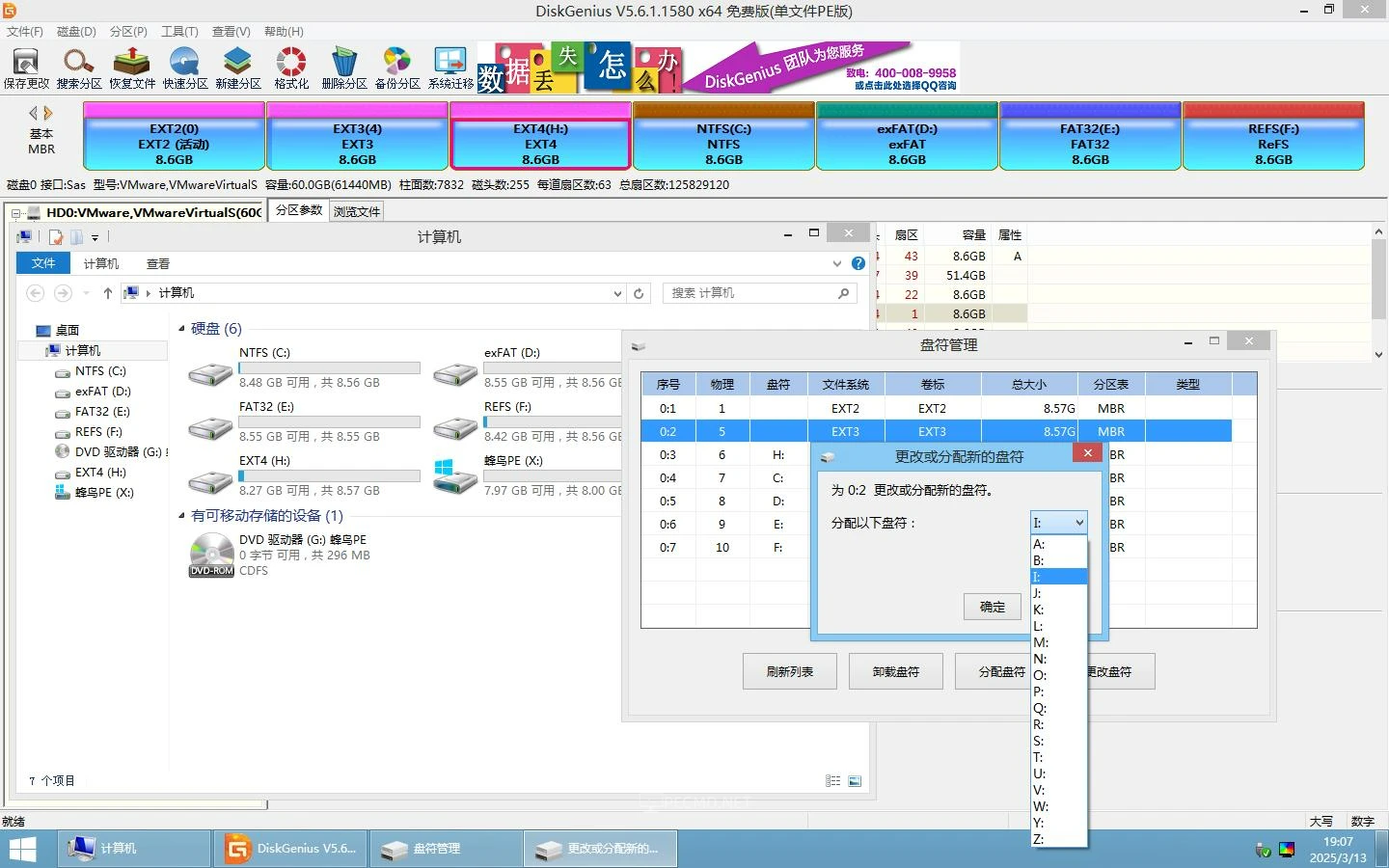Click the 卸载盘符 button
Screen dimensions: 1389x868
coord(896,671)
